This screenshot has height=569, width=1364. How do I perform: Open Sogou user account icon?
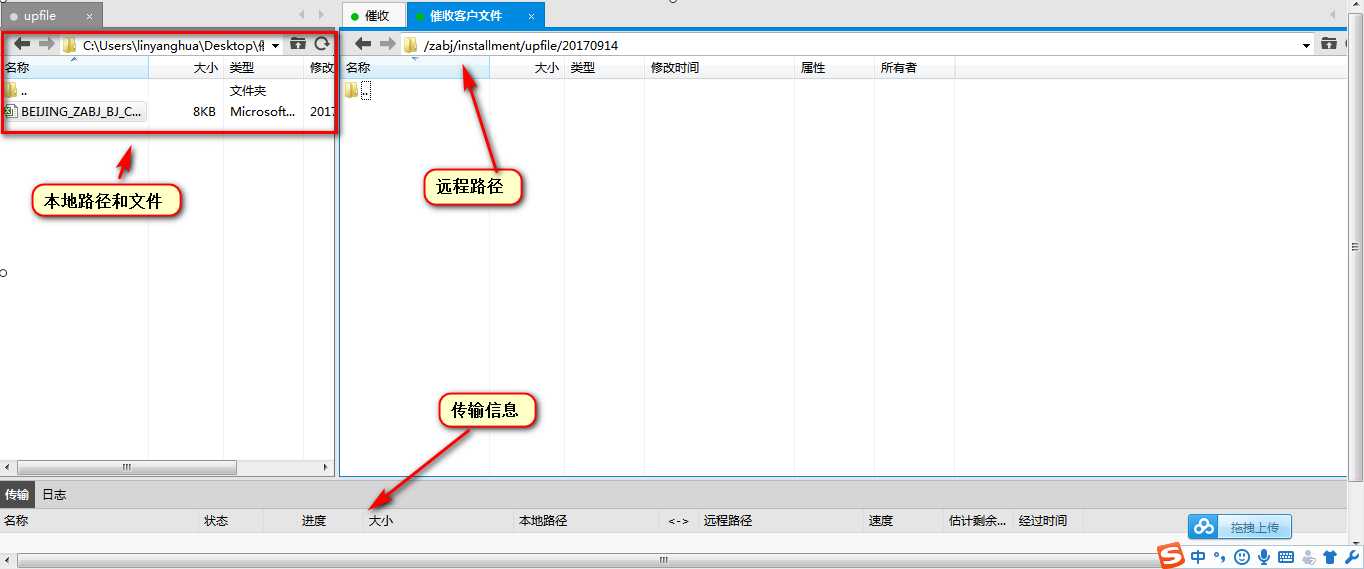click(1308, 557)
